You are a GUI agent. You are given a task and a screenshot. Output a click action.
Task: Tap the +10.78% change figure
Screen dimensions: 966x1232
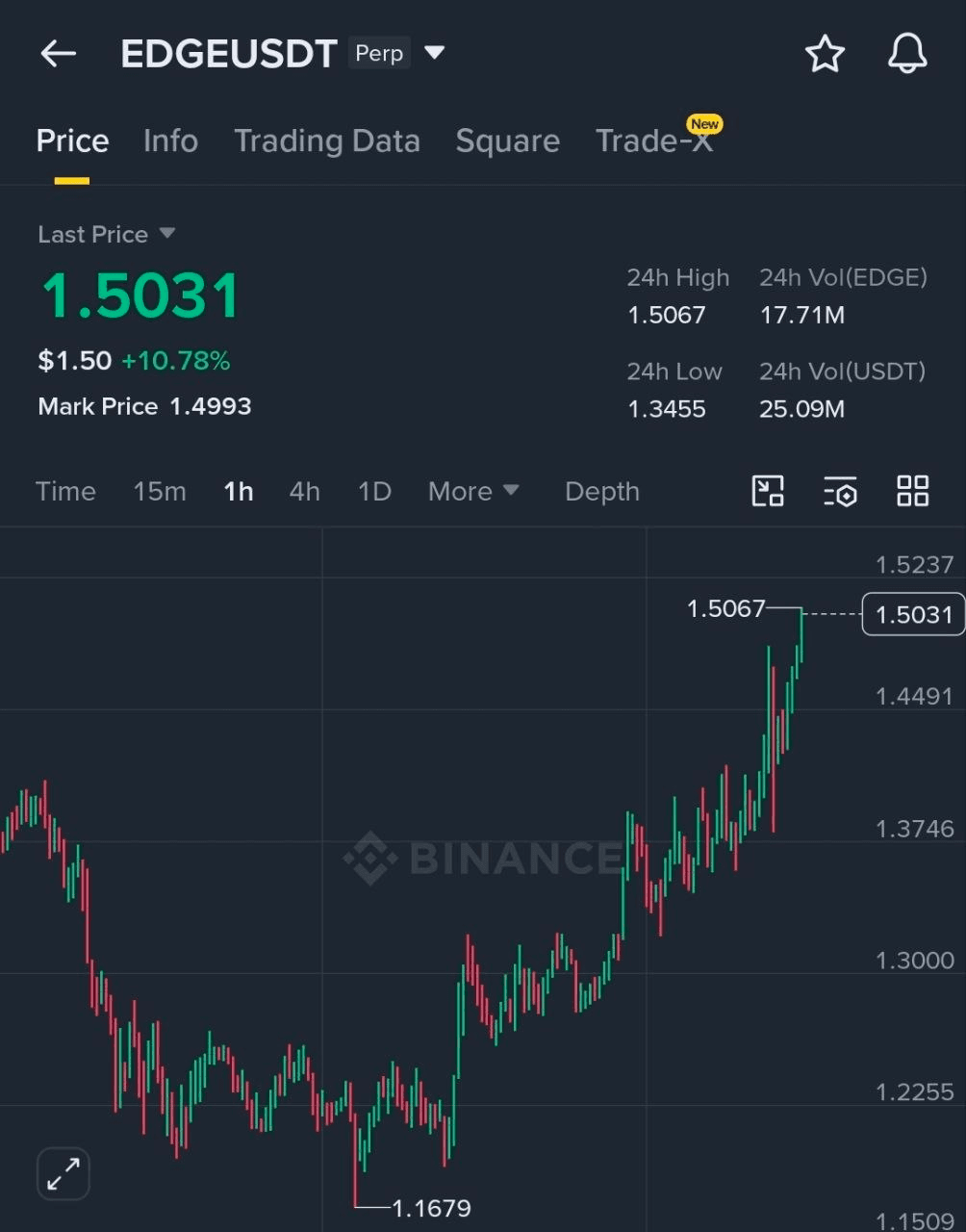(176, 361)
